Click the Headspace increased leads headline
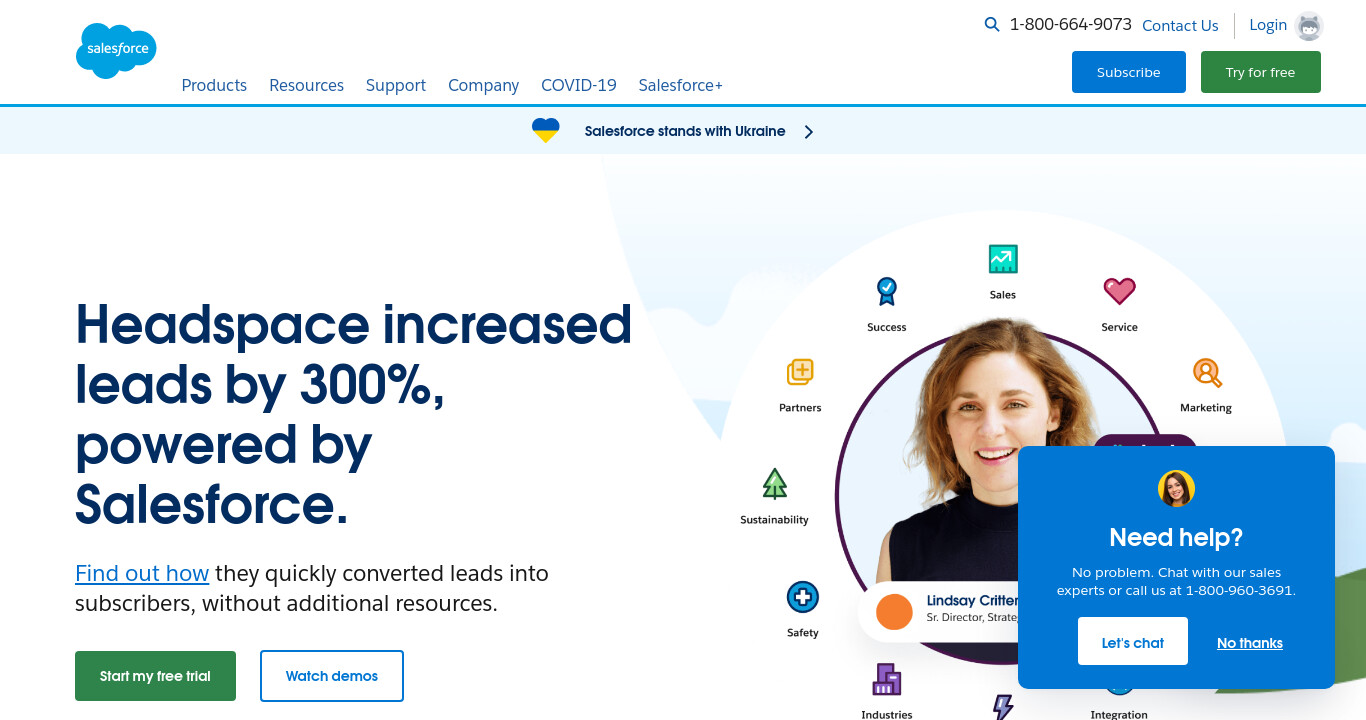 point(354,414)
